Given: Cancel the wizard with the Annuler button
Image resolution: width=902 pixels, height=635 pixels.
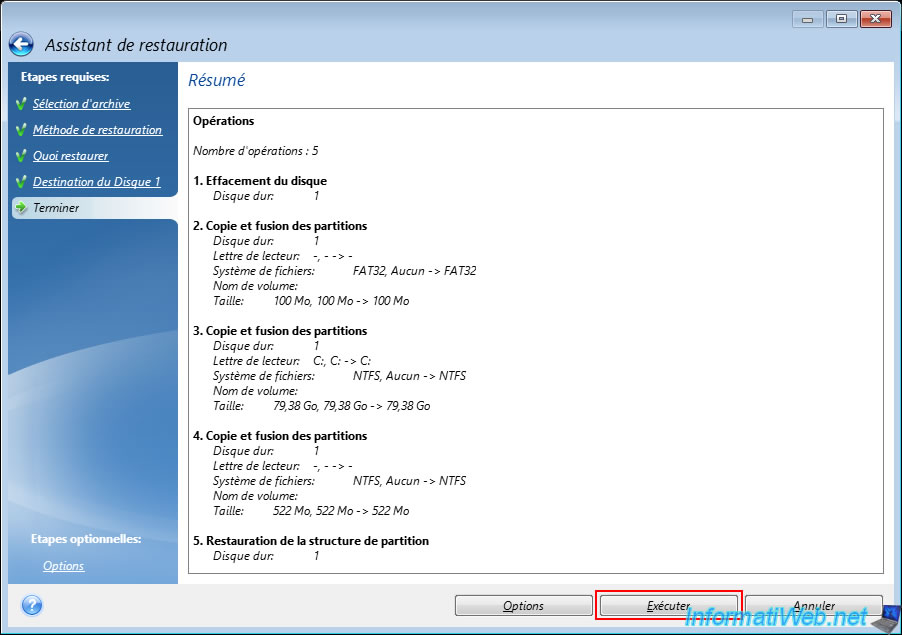Looking at the screenshot, I should pyautogui.click(x=813, y=606).
